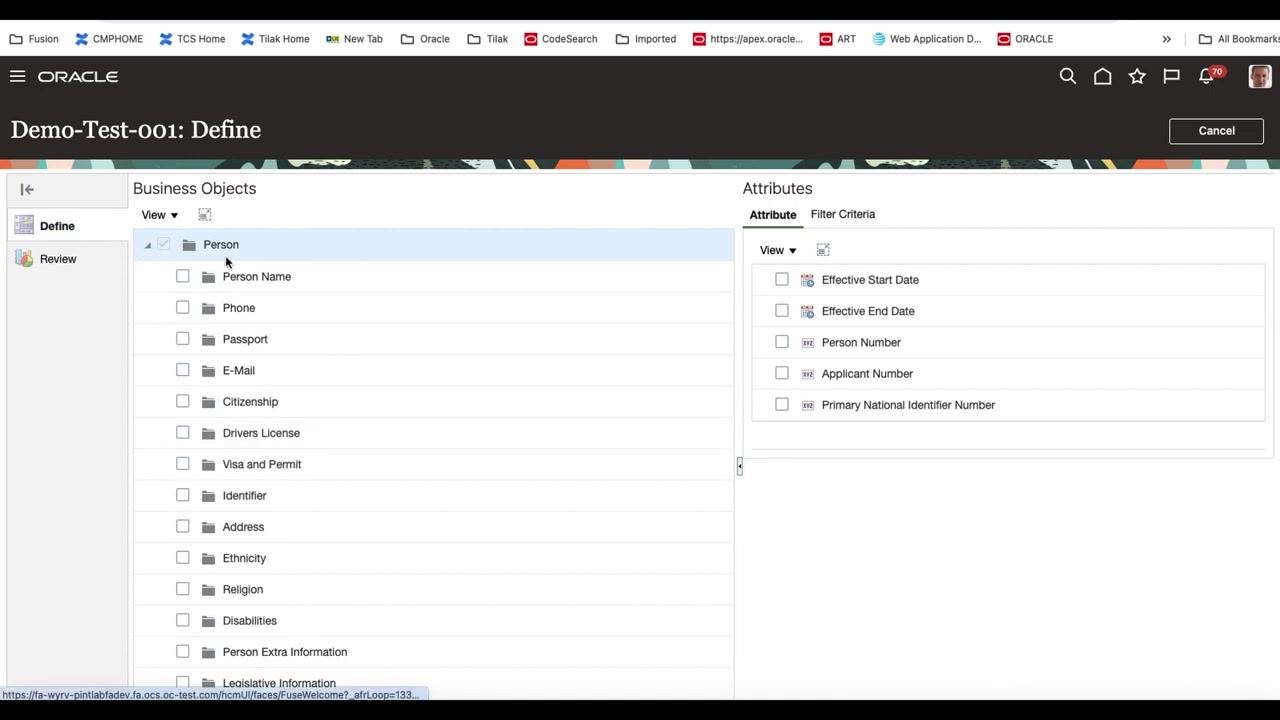
Task: Open the Tilak Home bookmark
Action: coord(275,39)
